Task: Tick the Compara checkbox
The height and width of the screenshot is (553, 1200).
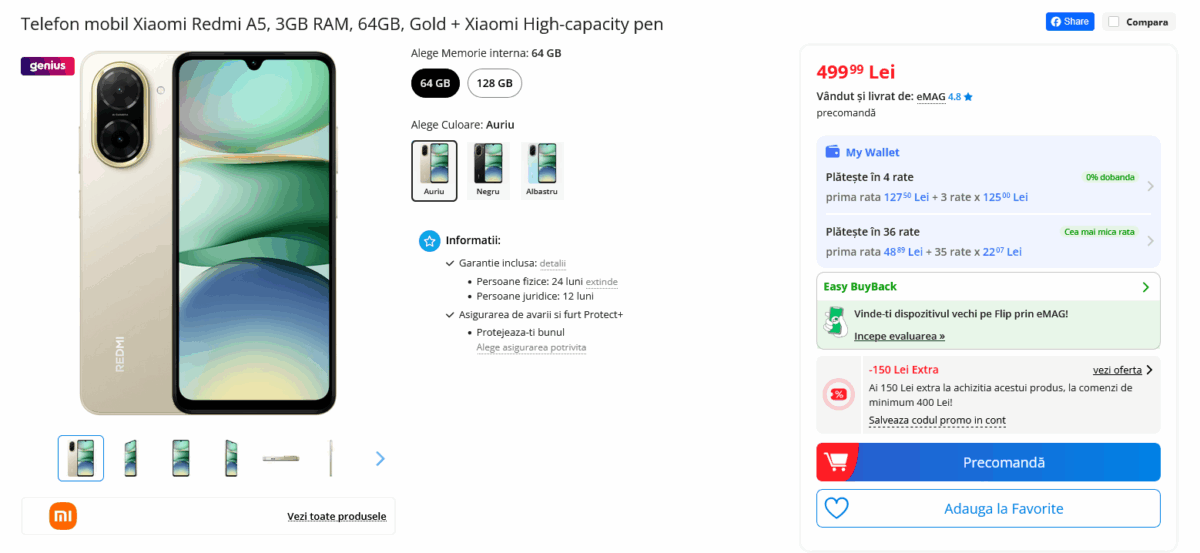Action: 1114,22
